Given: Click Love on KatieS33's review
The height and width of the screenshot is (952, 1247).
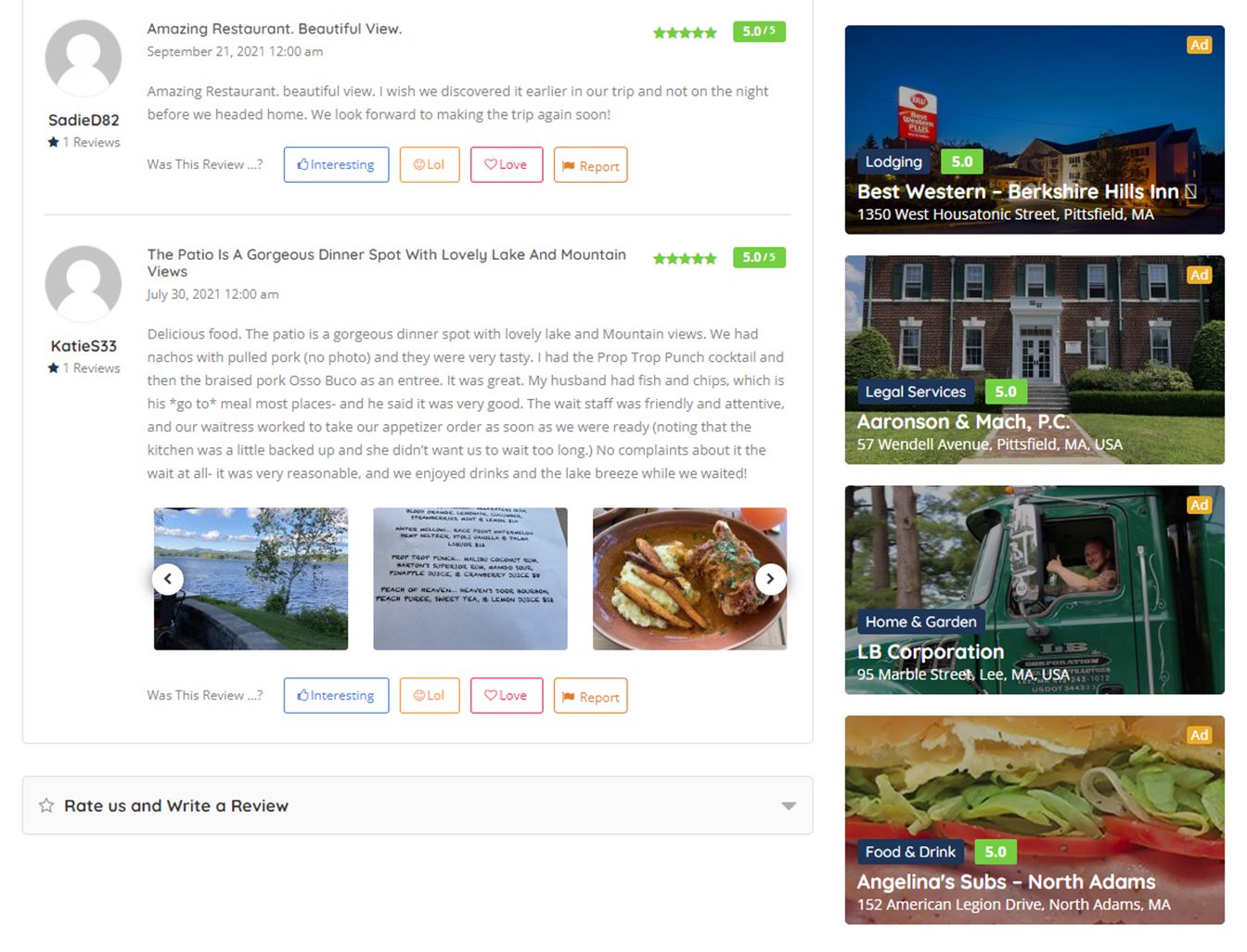Looking at the screenshot, I should [x=507, y=695].
